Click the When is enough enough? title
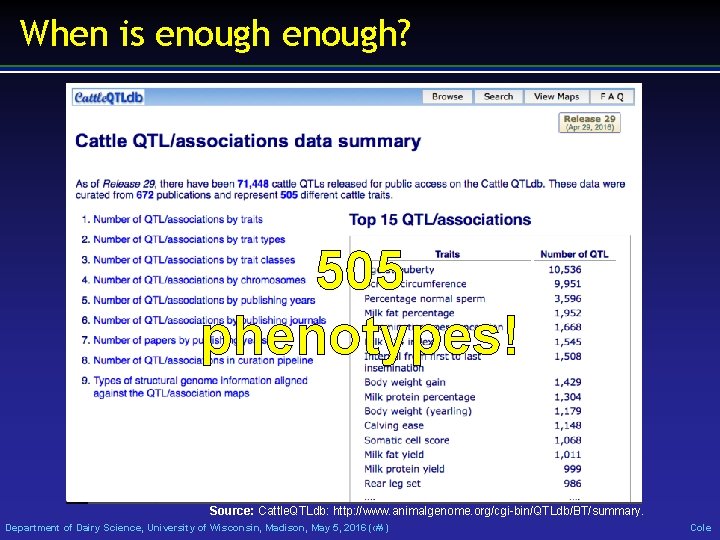This screenshot has width=720, height=540. (215, 34)
